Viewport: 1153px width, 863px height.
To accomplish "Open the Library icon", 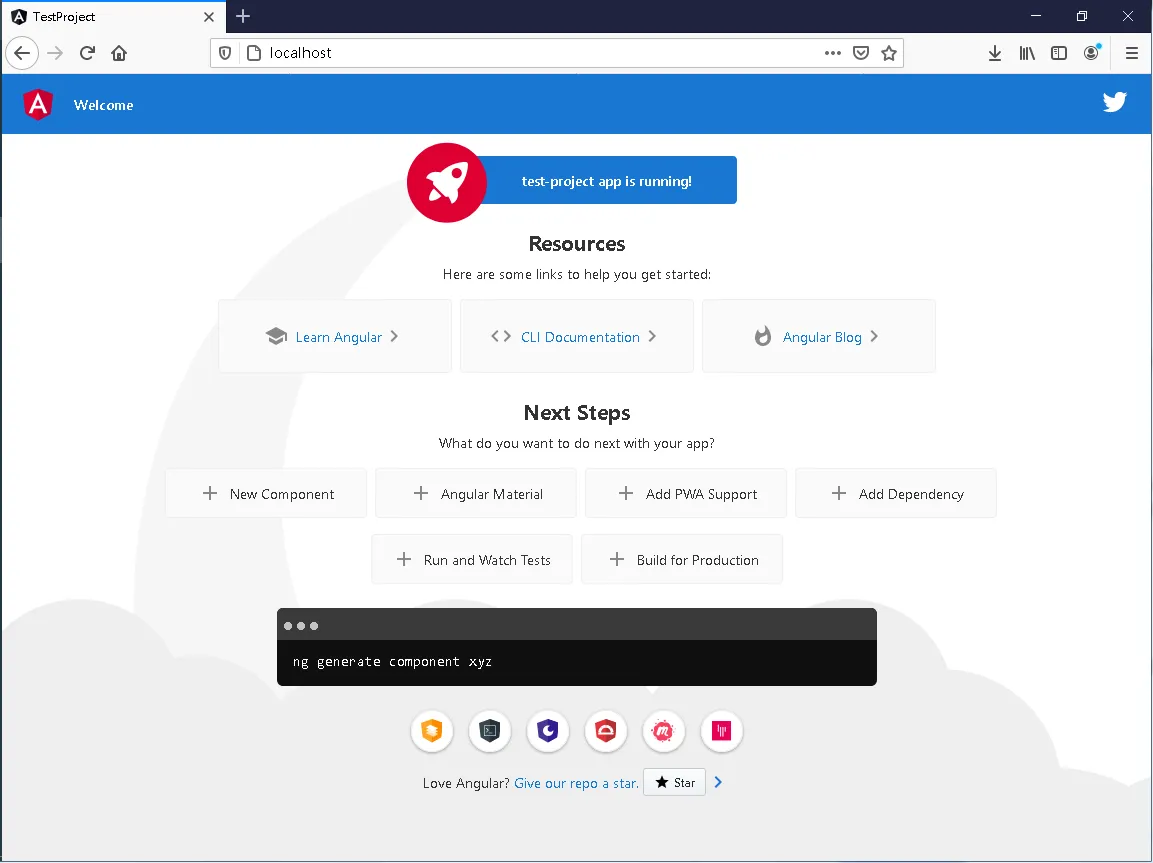I will coord(1027,53).
